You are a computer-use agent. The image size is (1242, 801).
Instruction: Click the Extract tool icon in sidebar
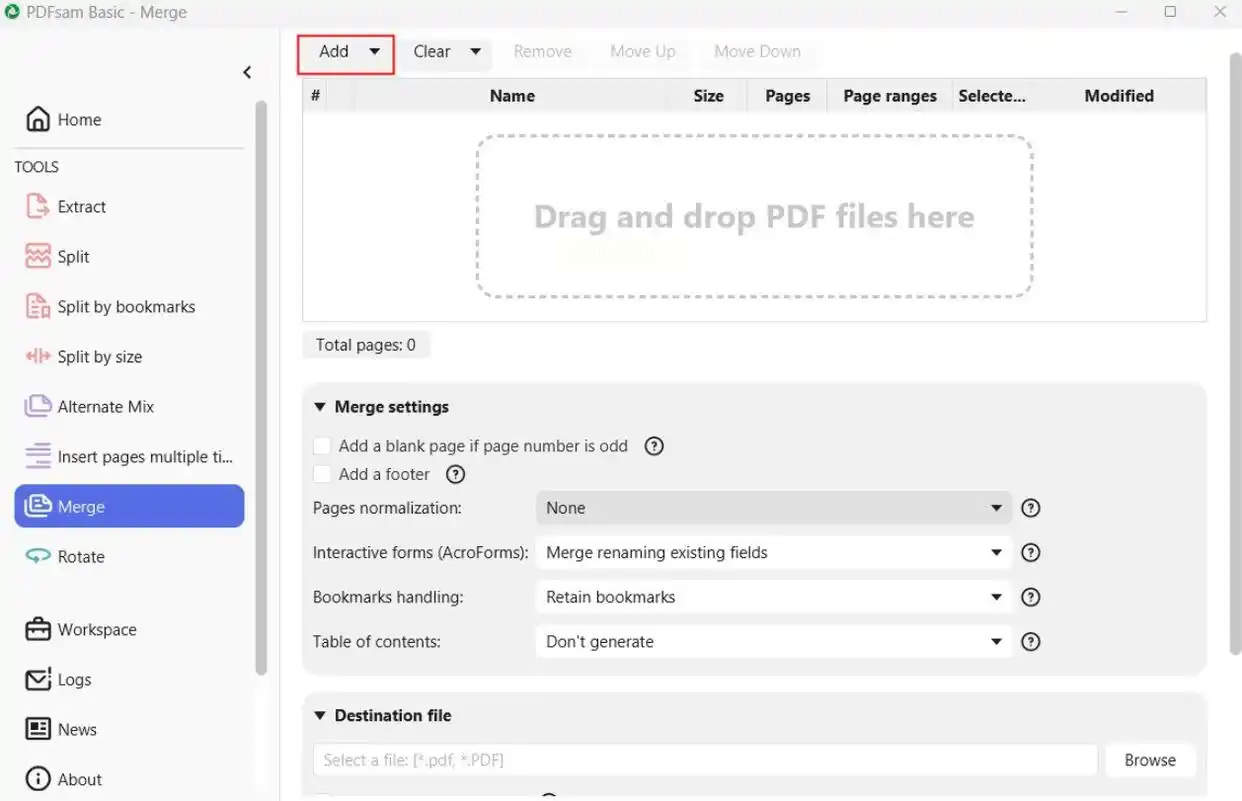point(38,207)
